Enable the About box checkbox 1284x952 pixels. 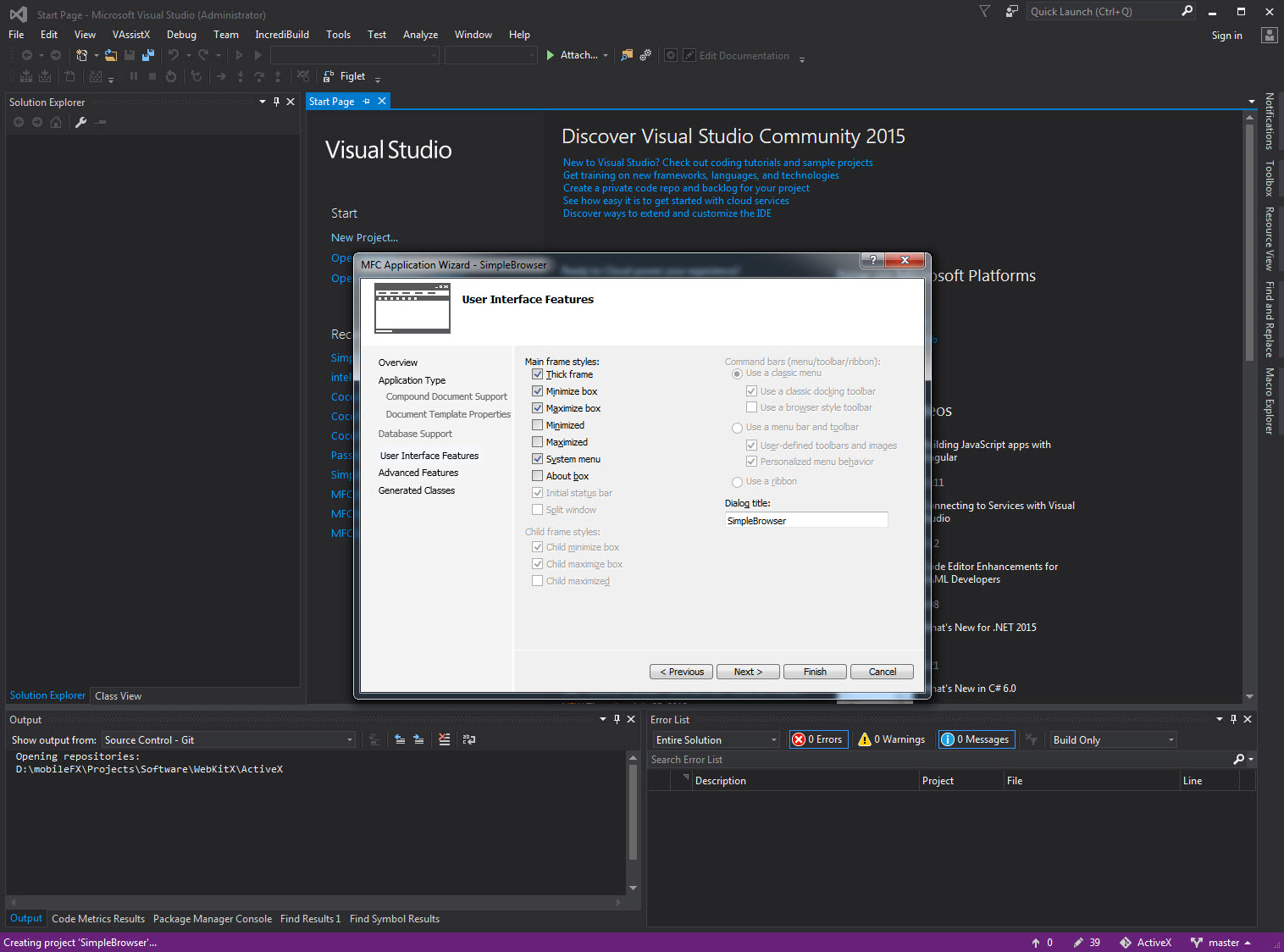pos(537,476)
